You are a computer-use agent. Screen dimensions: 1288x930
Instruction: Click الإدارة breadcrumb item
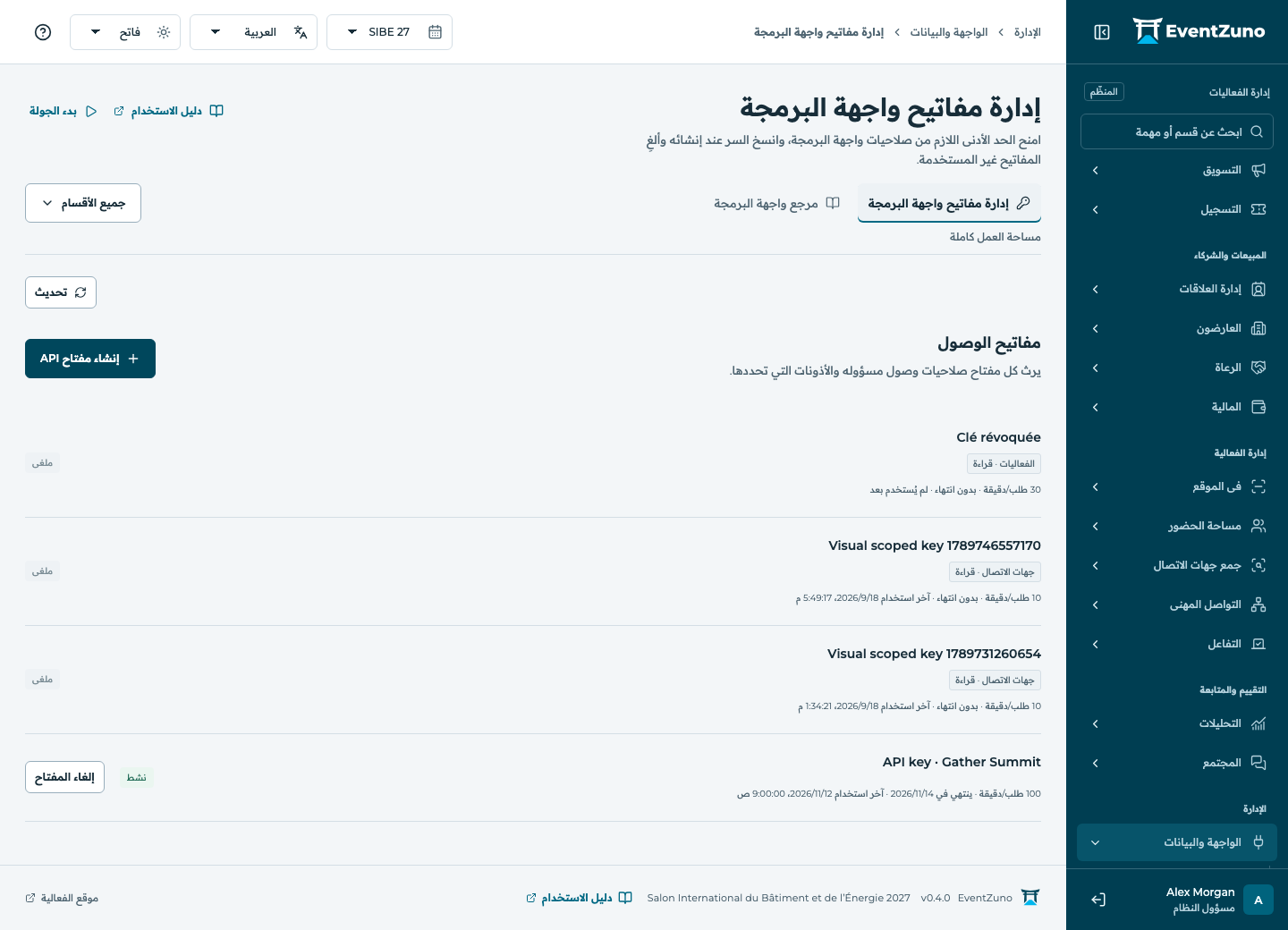[x=1028, y=32]
